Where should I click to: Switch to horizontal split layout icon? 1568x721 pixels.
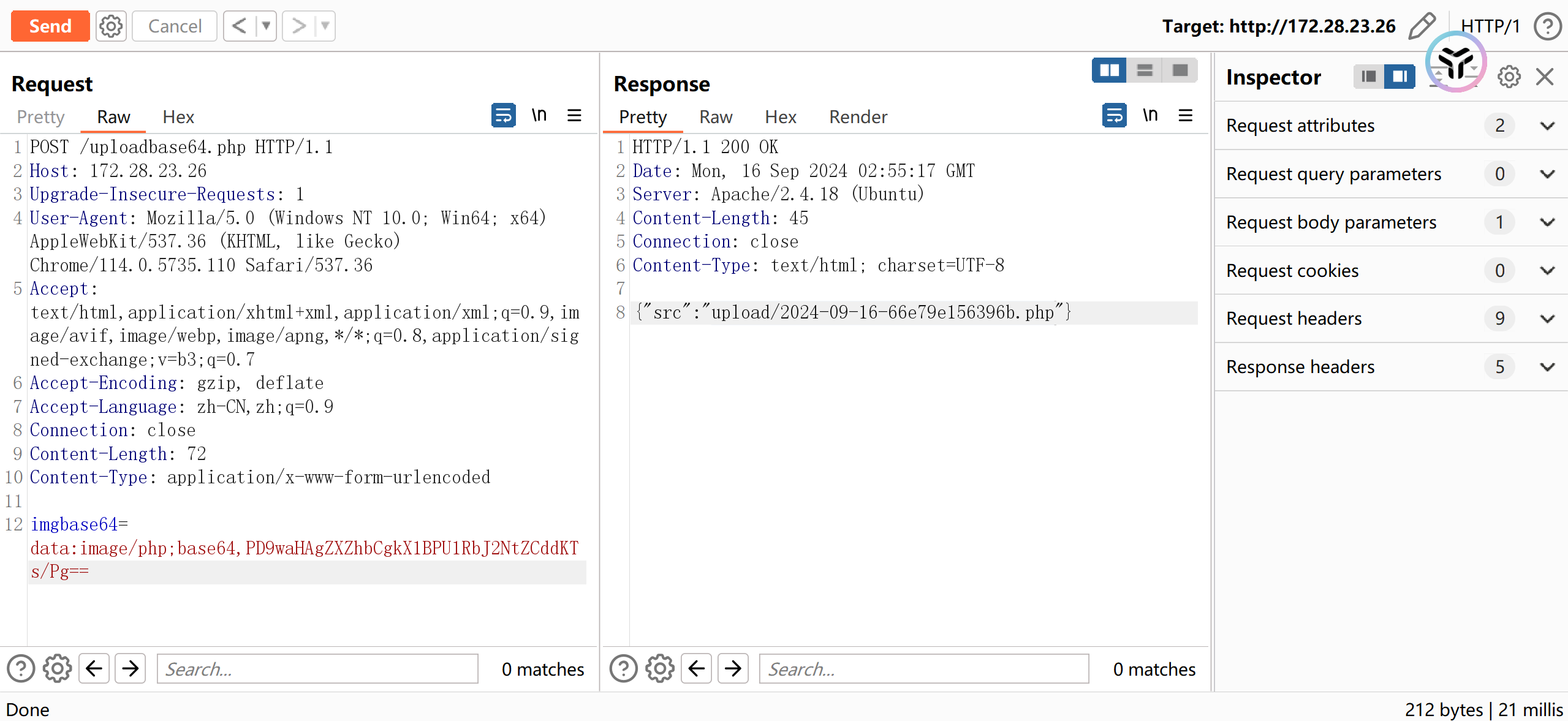pos(1145,70)
